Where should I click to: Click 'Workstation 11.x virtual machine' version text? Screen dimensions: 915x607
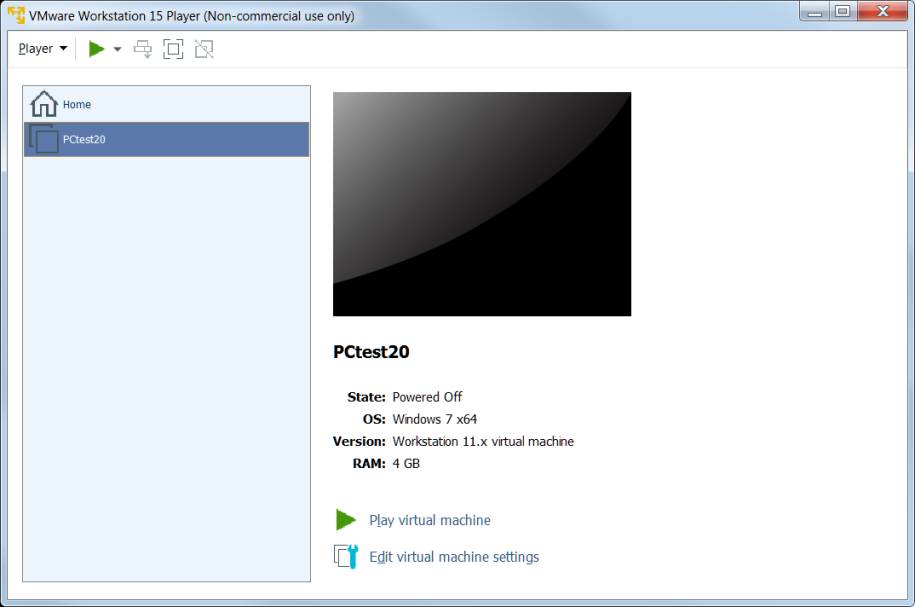point(483,441)
